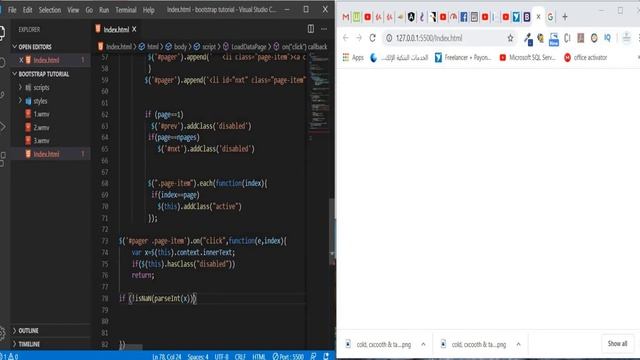
Task: Open the CI extension in Chrome toolbar
Action: pyautogui.click(x=567, y=38)
